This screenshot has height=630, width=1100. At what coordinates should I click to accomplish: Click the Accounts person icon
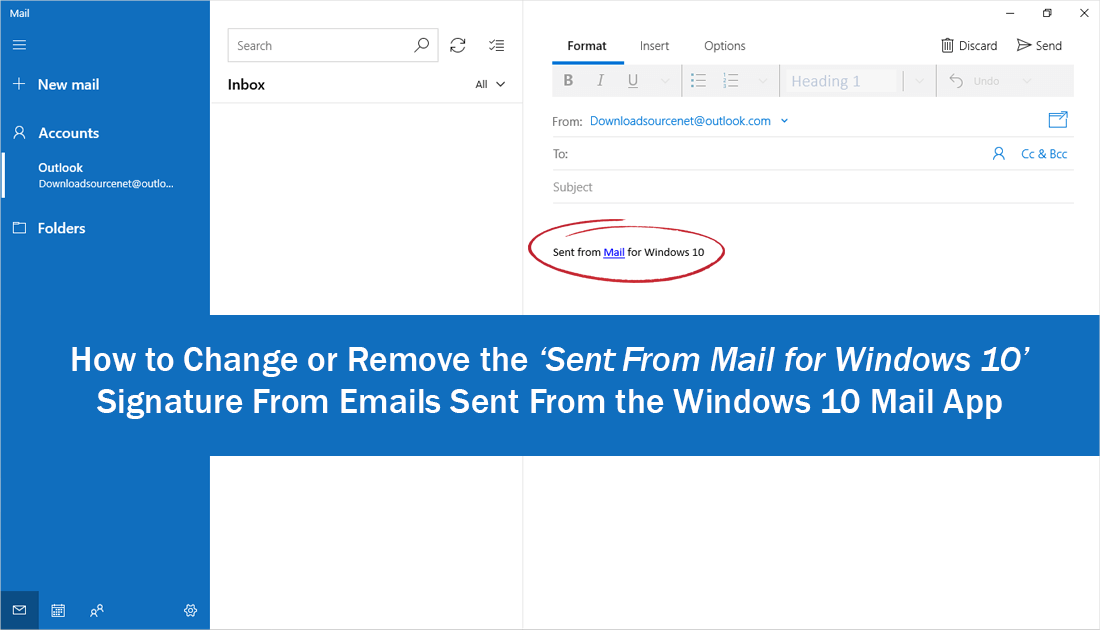click(x=20, y=133)
